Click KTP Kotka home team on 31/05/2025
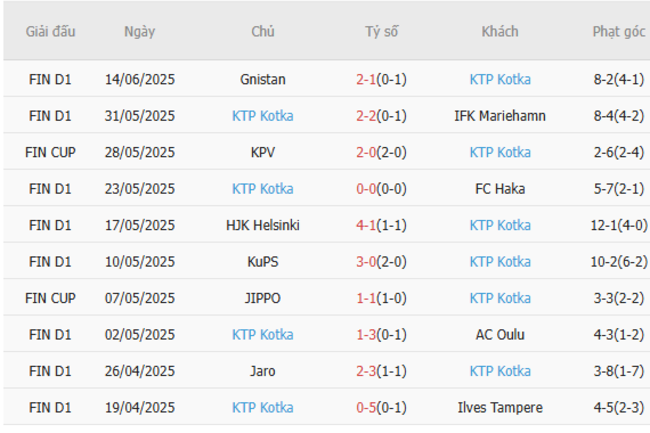The width and height of the screenshot is (650, 433). (x=263, y=116)
